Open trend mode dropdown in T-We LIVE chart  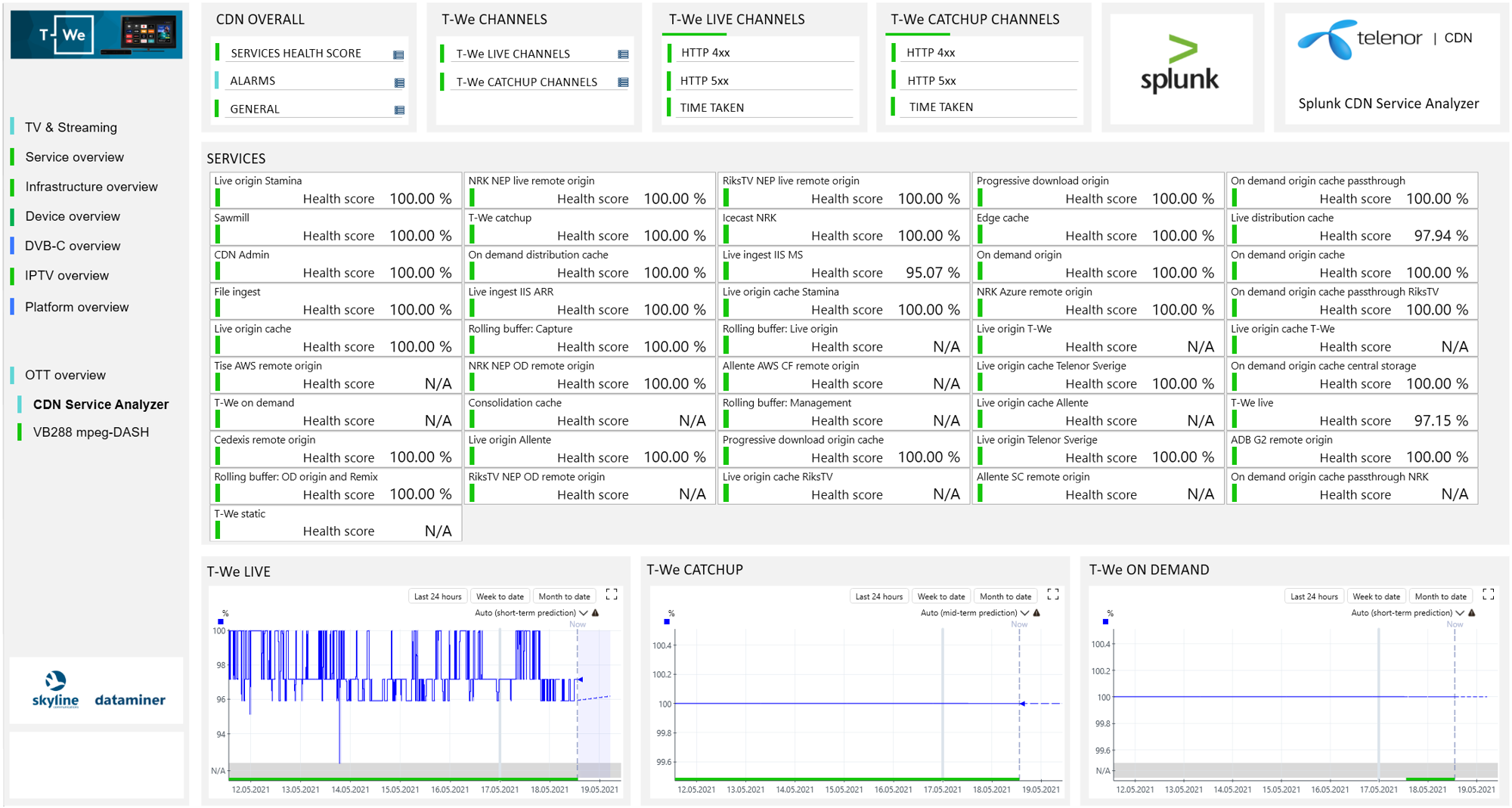pos(531,613)
